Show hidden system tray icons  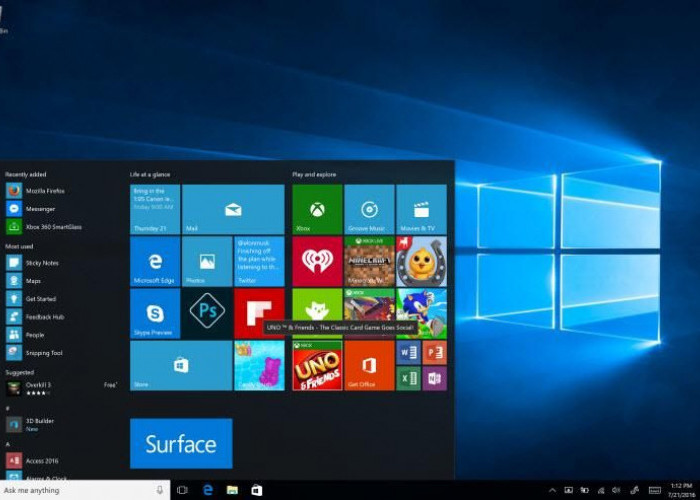552,490
